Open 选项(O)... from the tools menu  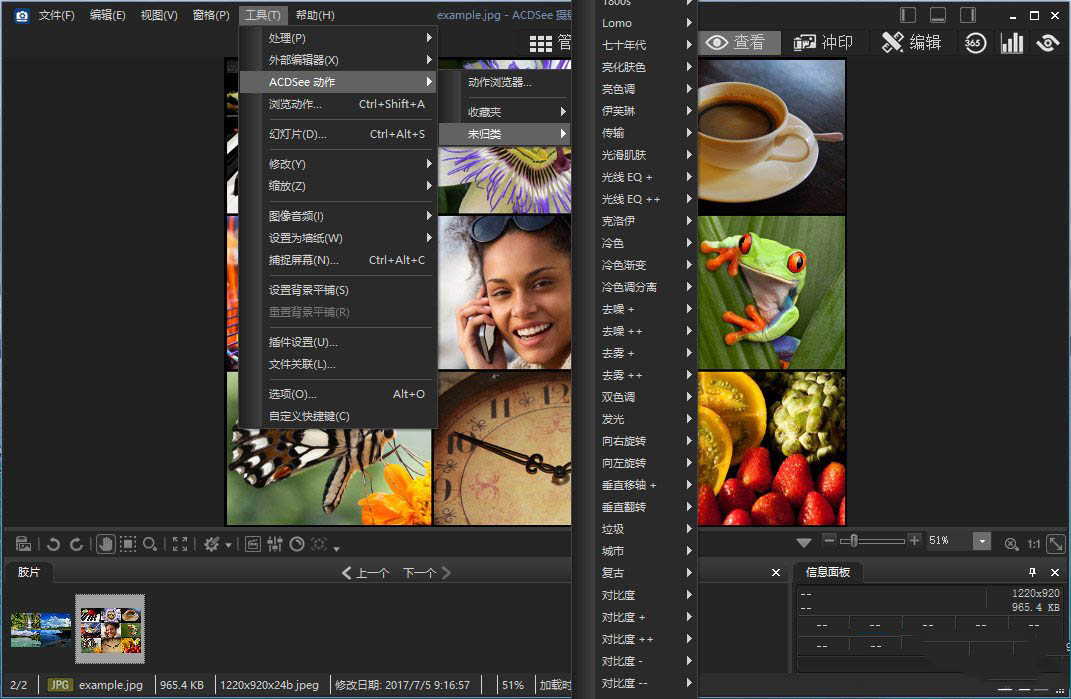point(293,394)
